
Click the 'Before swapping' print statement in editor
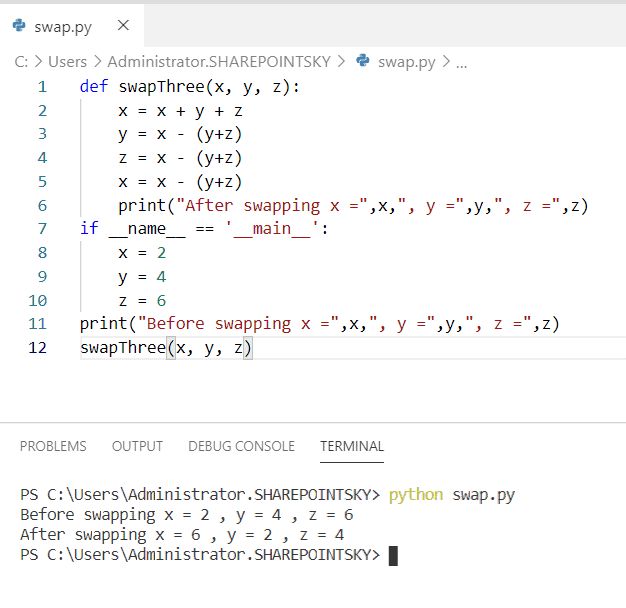[319, 324]
